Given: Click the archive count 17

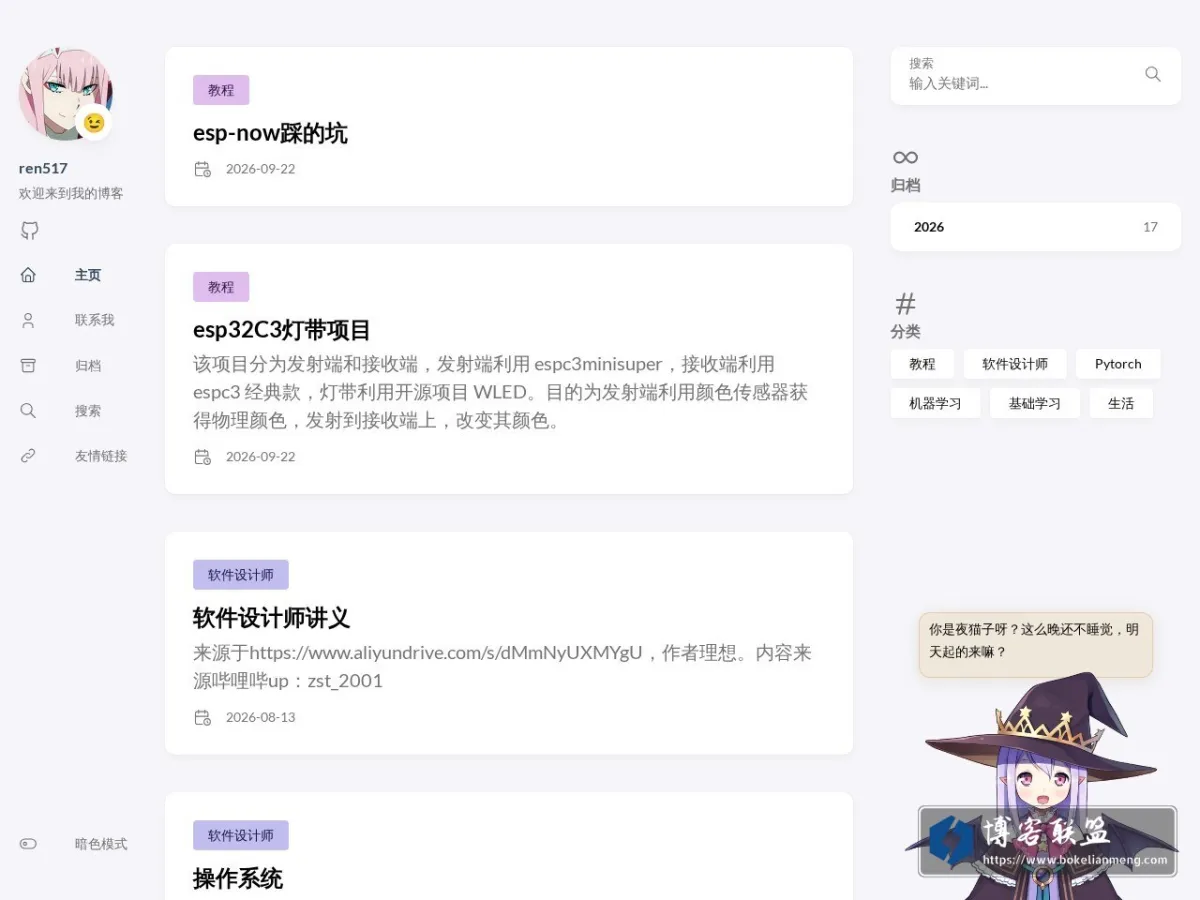Looking at the screenshot, I should click(1150, 227).
